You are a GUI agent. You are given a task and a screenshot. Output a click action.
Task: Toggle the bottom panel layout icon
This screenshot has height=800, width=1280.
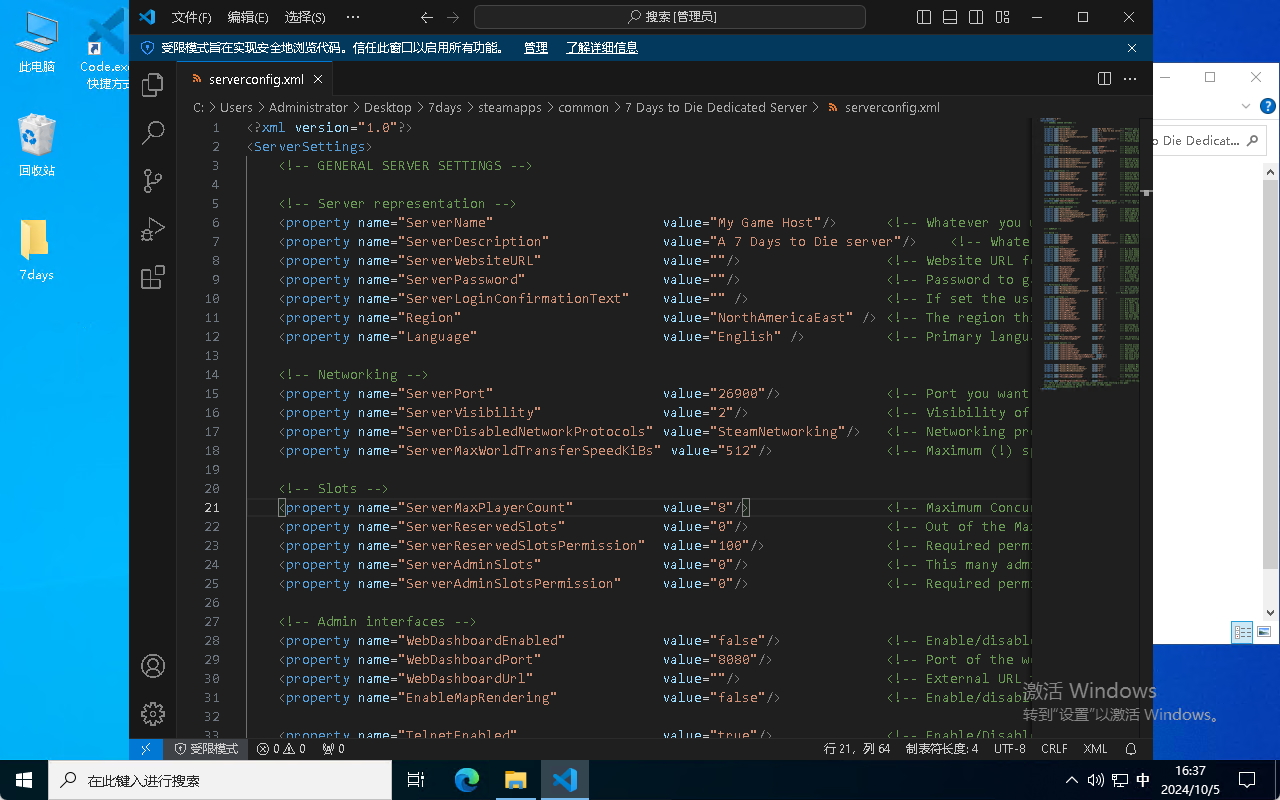click(x=950, y=17)
